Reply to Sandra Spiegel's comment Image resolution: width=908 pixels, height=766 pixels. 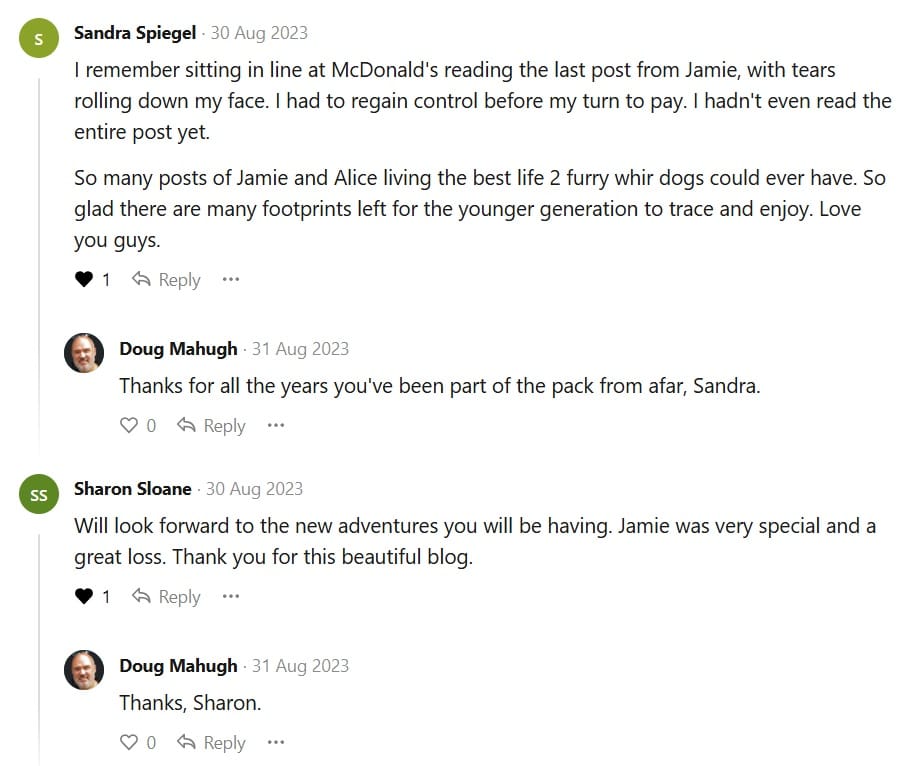point(167,280)
